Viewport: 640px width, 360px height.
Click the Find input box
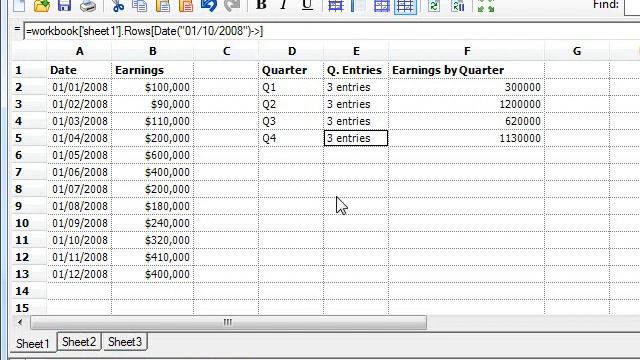coord(632,6)
